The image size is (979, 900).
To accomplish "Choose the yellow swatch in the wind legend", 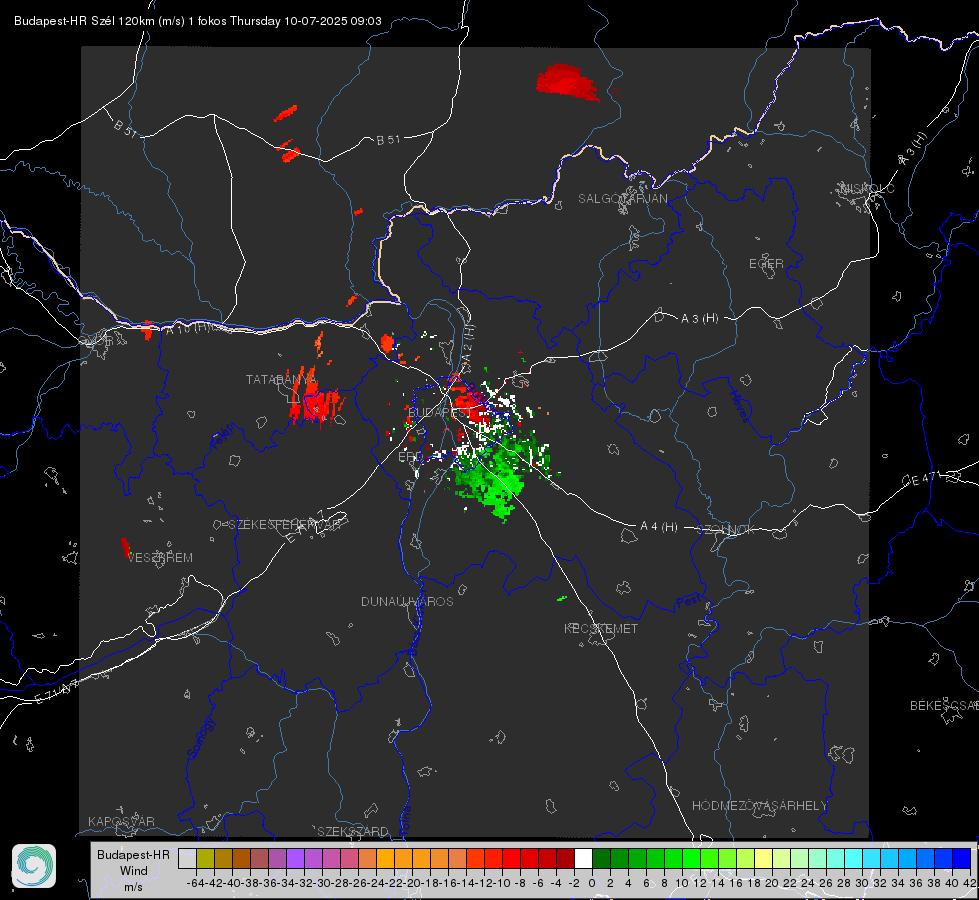I will click(x=764, y=858).
